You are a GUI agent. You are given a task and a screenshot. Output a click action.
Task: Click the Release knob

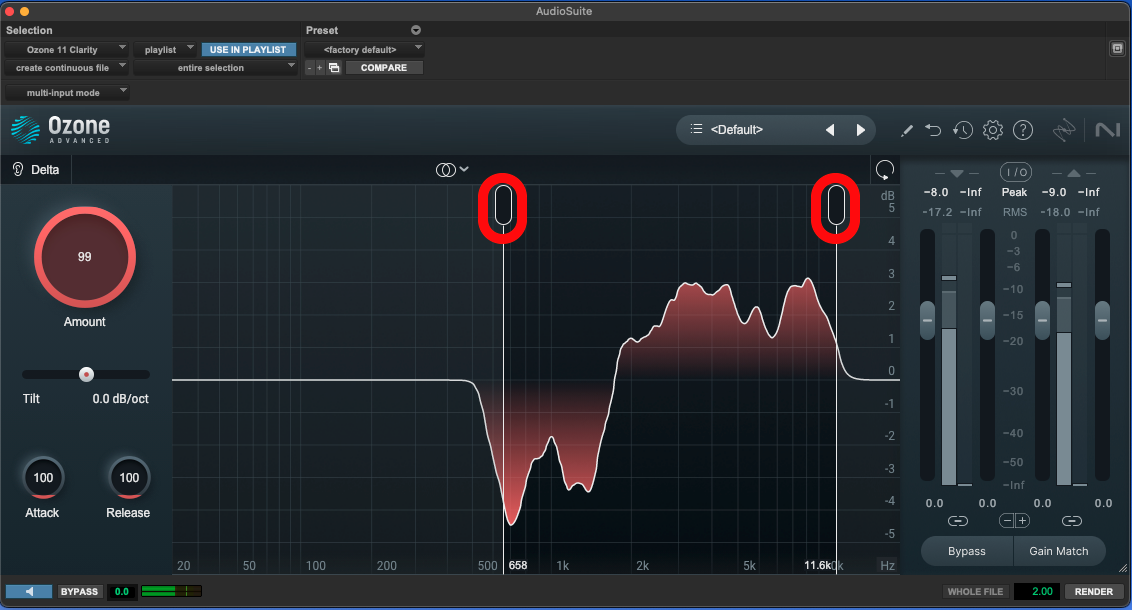[x=129, y=477]
